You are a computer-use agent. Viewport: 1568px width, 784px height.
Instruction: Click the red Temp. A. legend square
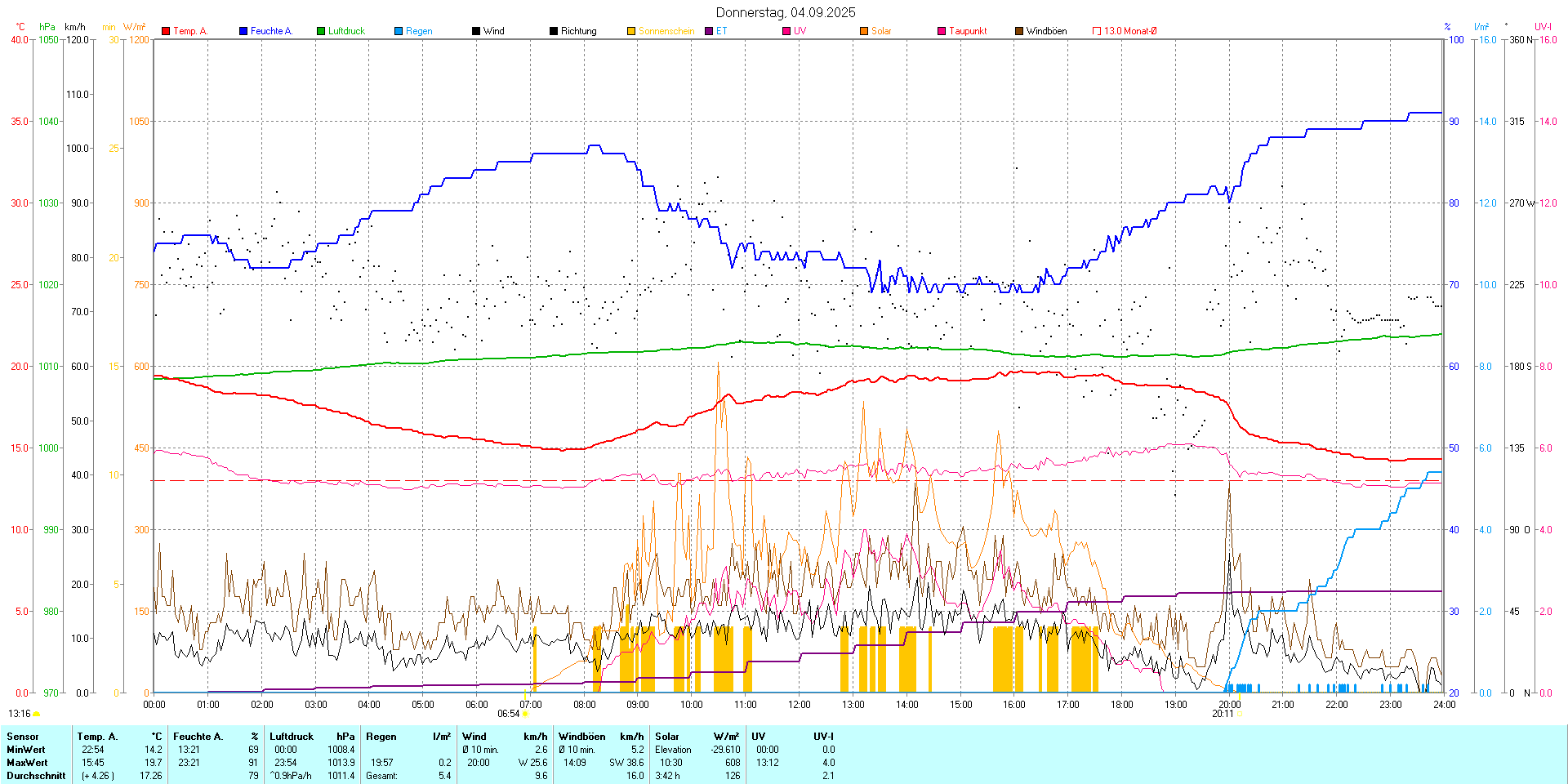pyautogui.click(x=166, y=31)
